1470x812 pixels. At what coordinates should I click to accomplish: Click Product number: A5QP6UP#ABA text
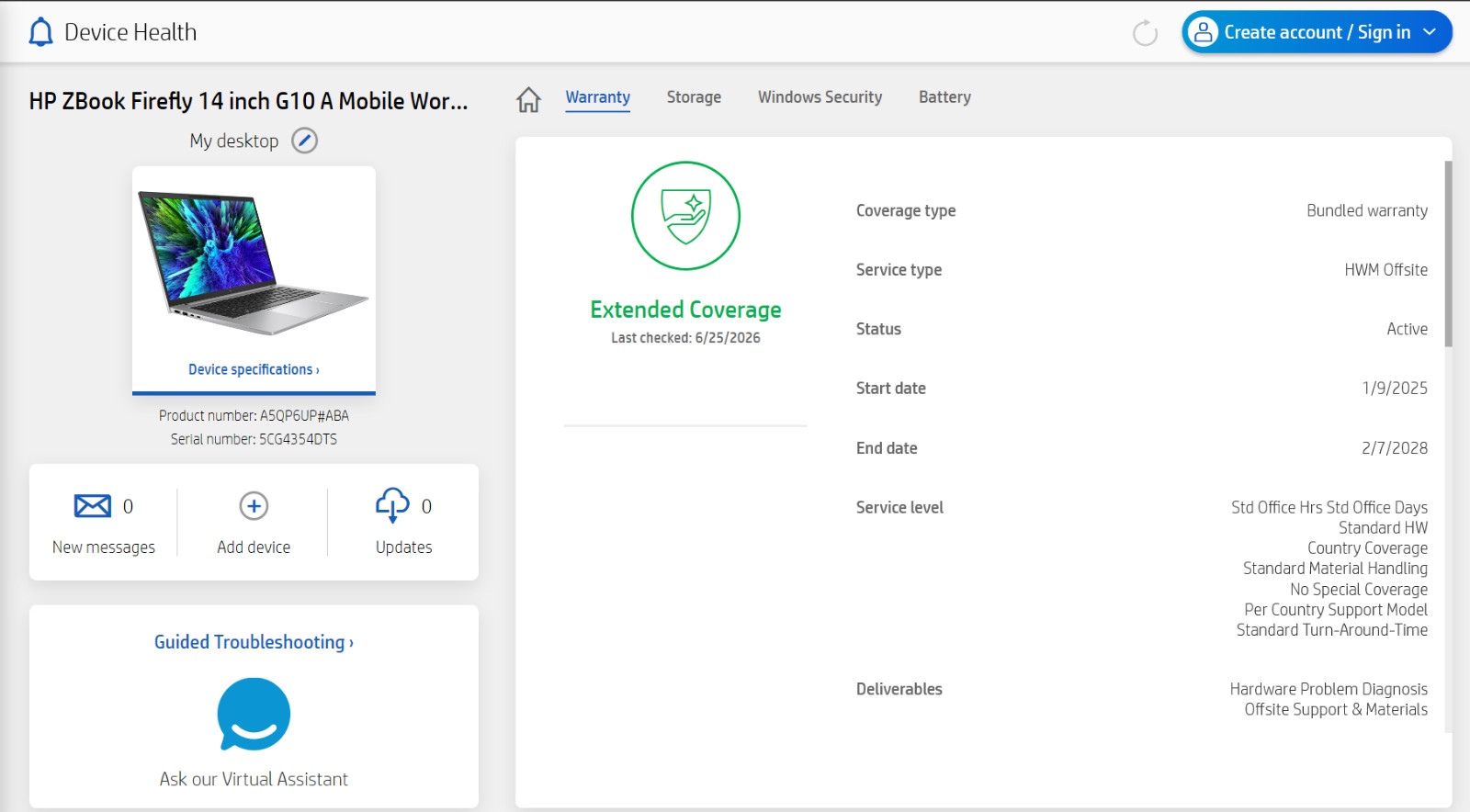(x=254, y=416)
